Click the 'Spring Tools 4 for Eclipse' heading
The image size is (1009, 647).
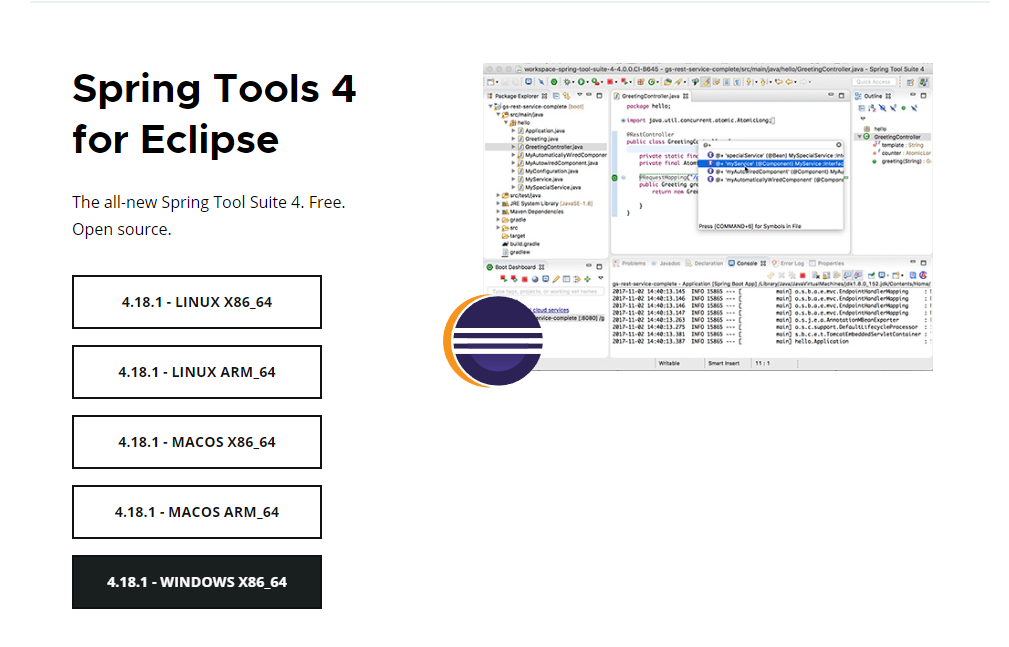click(214, 113)
